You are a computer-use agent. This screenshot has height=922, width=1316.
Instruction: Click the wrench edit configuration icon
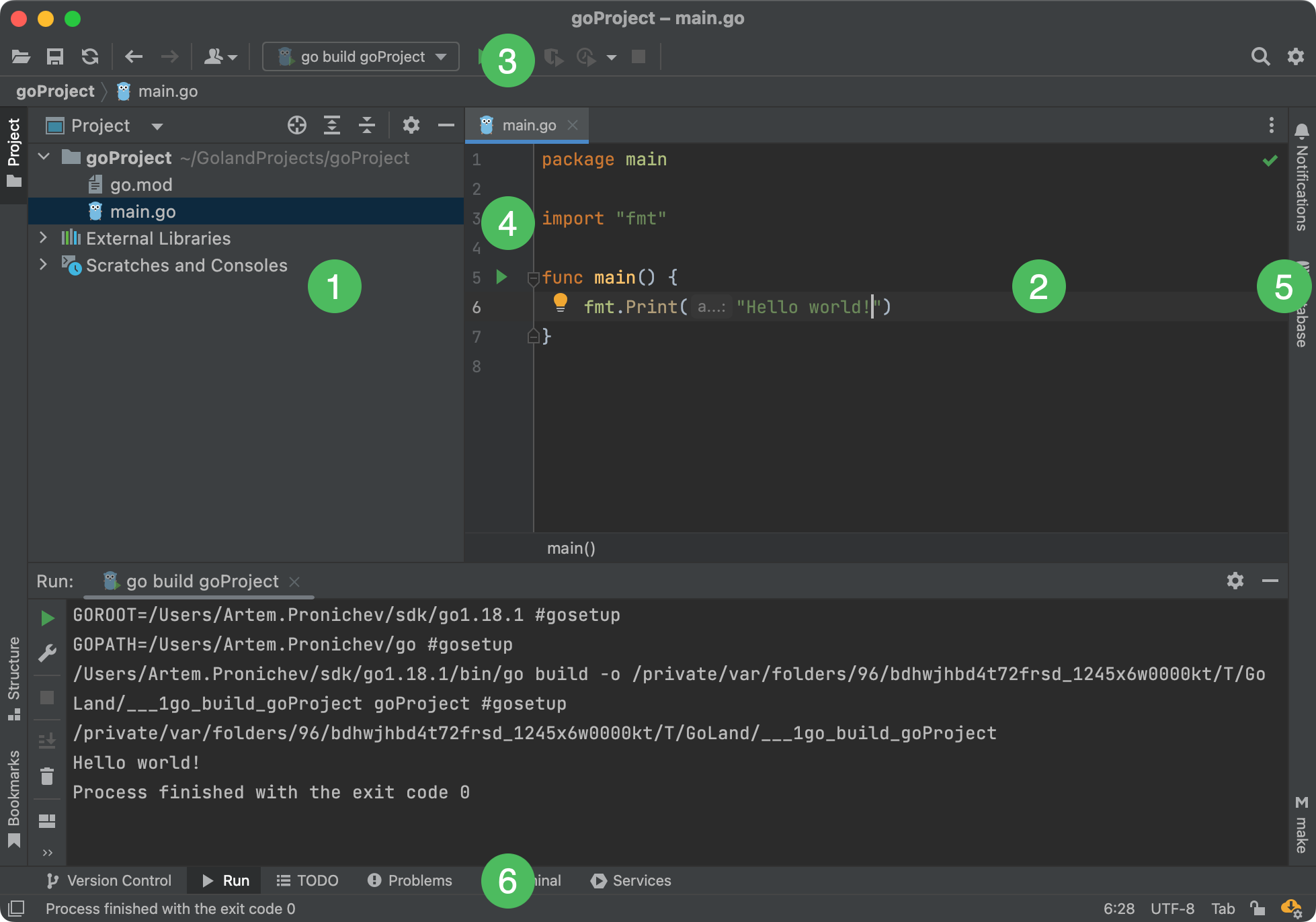click(47, 653)
